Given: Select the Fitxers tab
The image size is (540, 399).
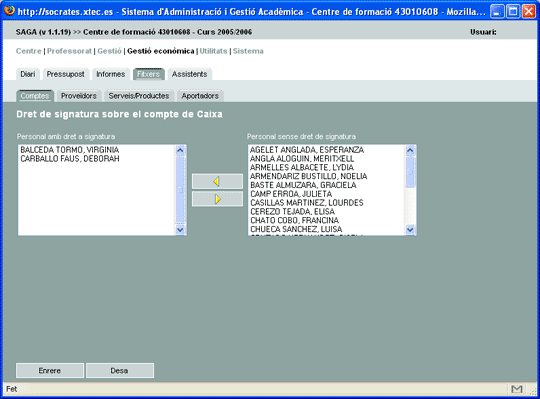Looking at the screenshot, I should click(148, 74).
